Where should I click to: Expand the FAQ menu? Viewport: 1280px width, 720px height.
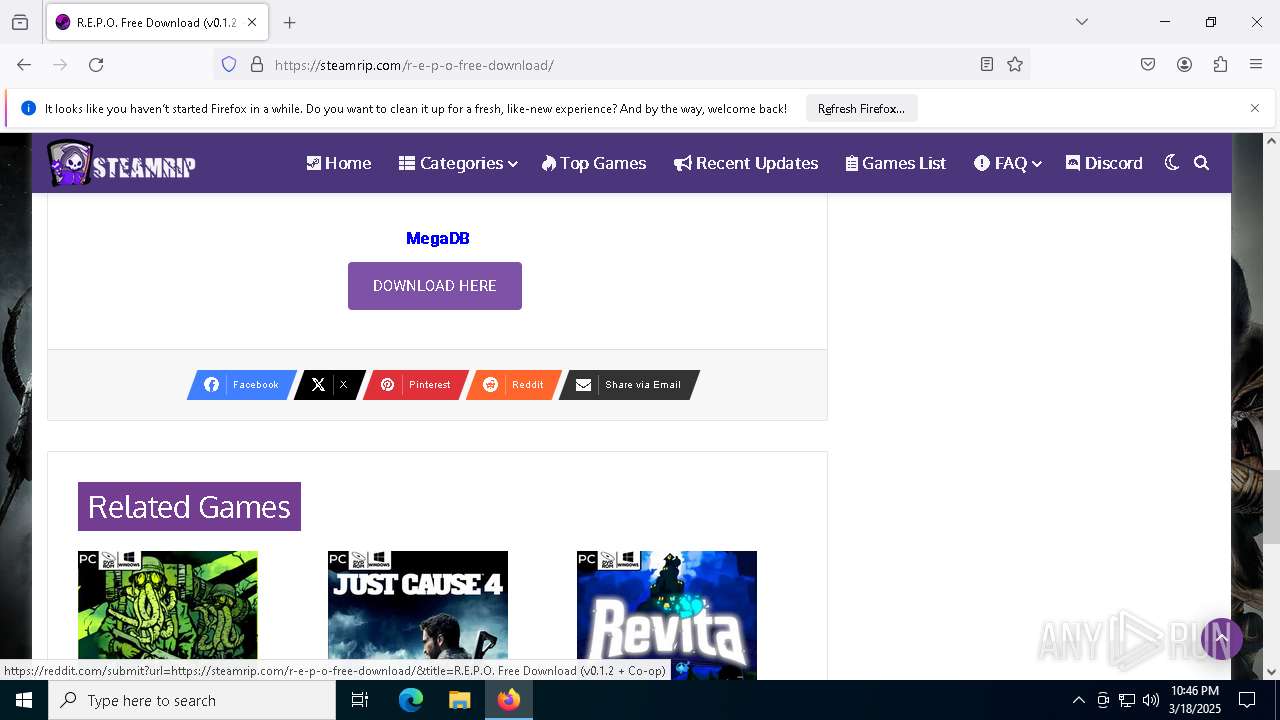(x=1007, y=163)
